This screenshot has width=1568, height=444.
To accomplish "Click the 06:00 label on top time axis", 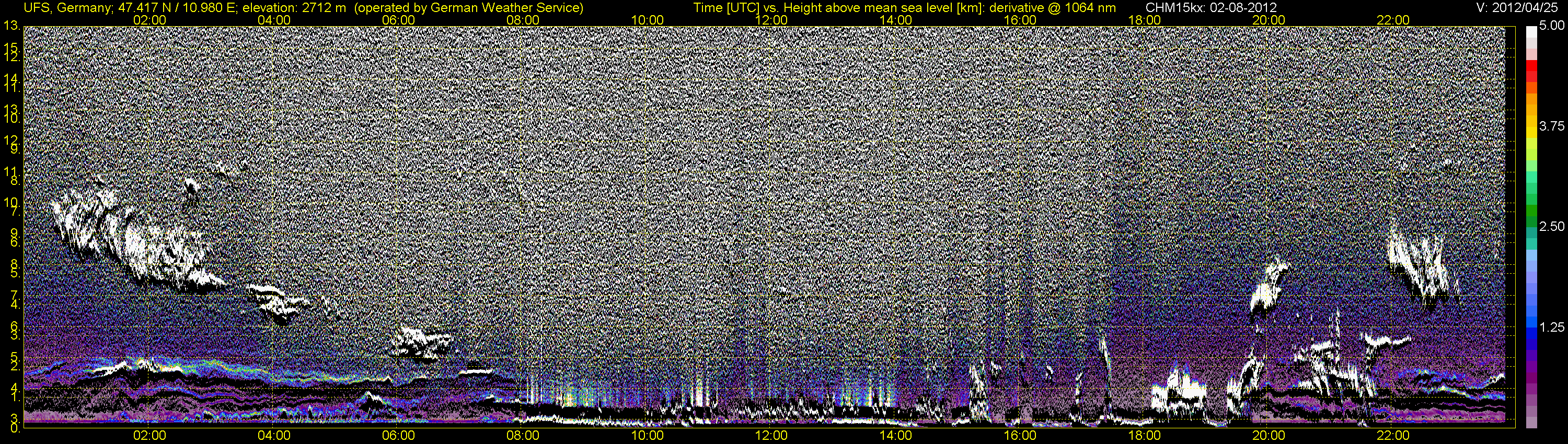I will point(399,20).
